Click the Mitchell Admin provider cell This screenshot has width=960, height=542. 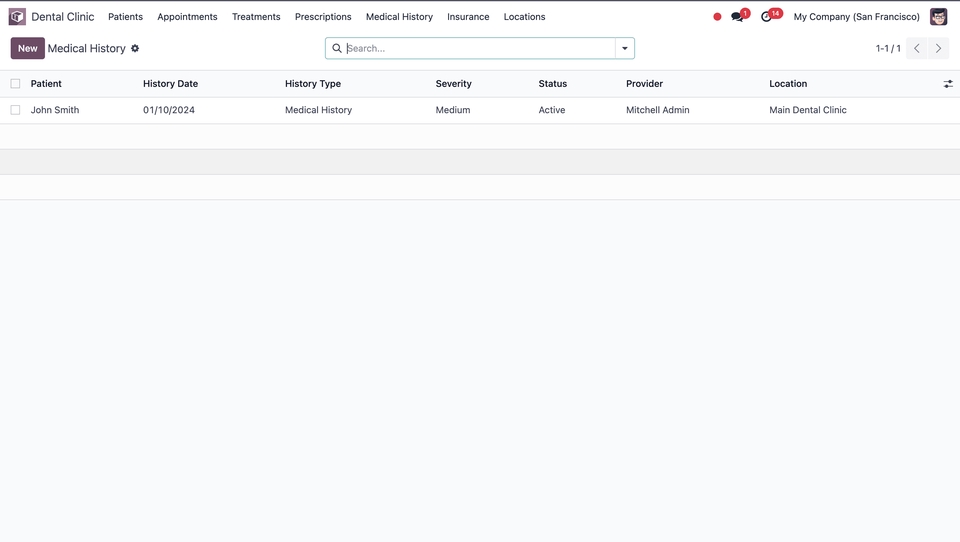tap(658, 110)
